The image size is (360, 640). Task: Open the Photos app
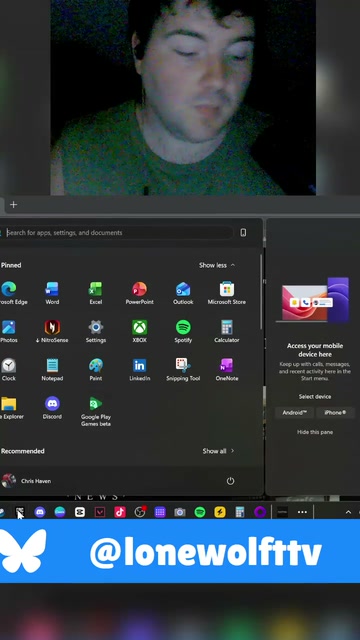point(9,331)
